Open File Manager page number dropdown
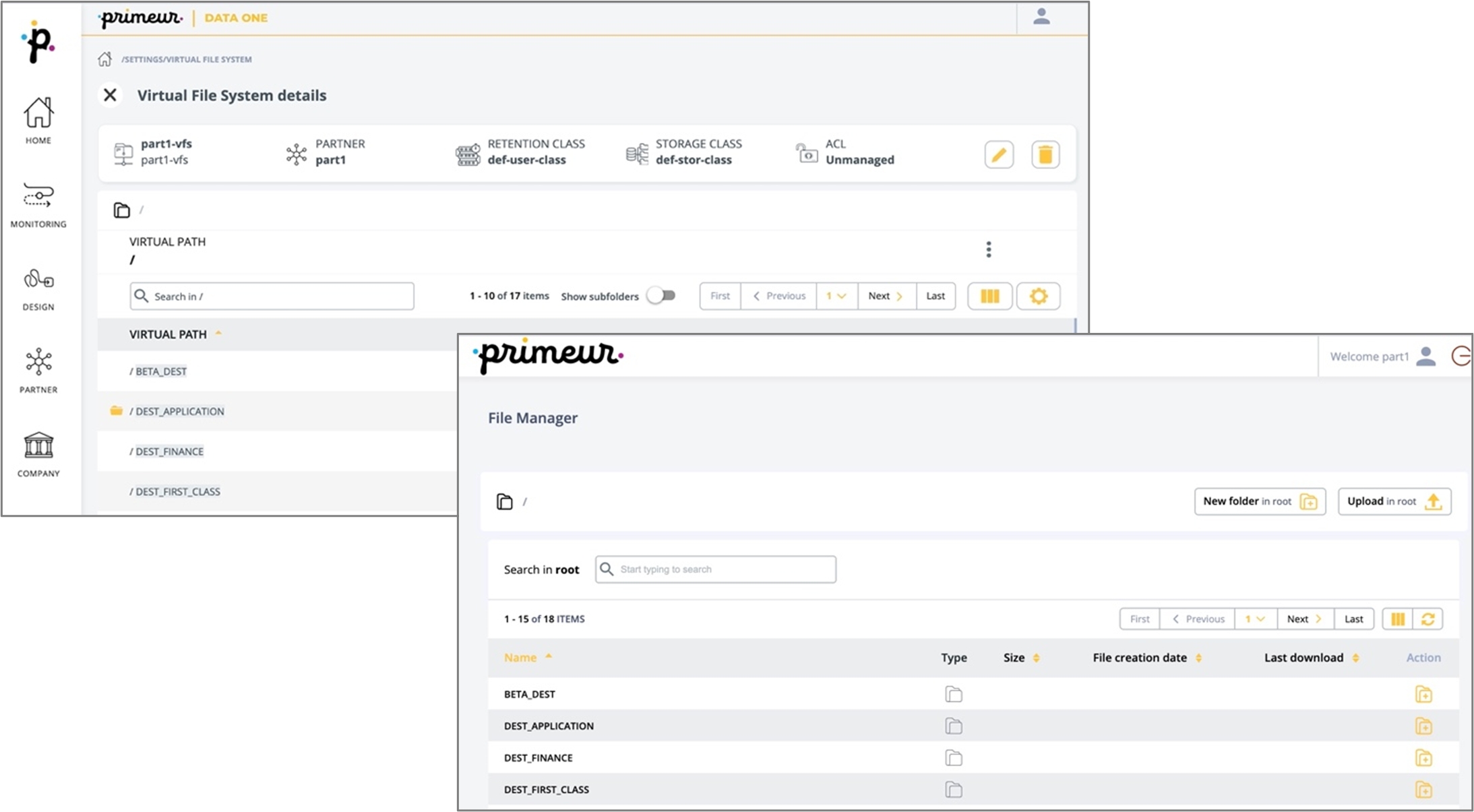The width and height of the screenshot is (1474, 812). [1255, 619]
